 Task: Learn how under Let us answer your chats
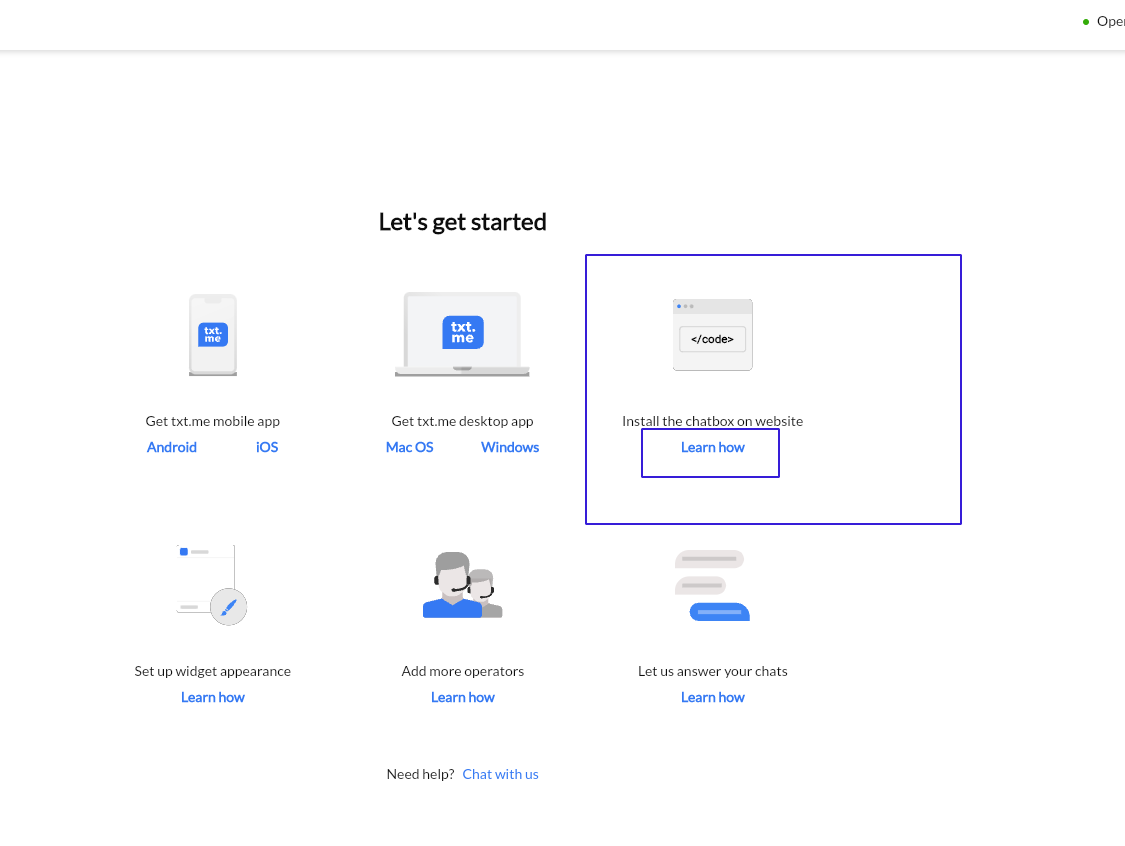[712, 697]
